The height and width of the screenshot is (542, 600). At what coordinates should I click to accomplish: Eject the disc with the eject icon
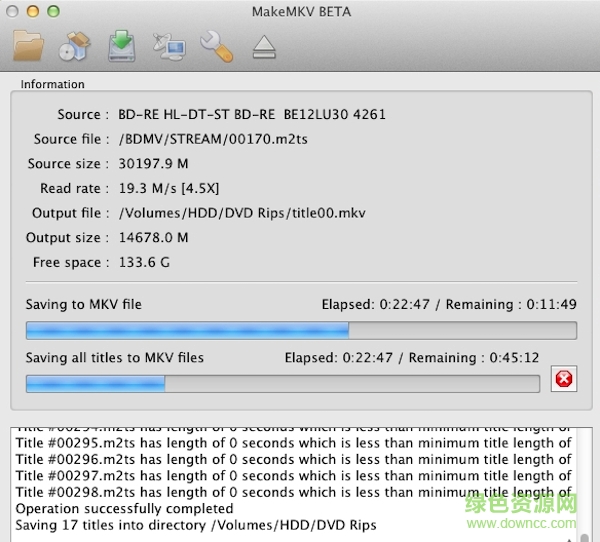(264, 46)
